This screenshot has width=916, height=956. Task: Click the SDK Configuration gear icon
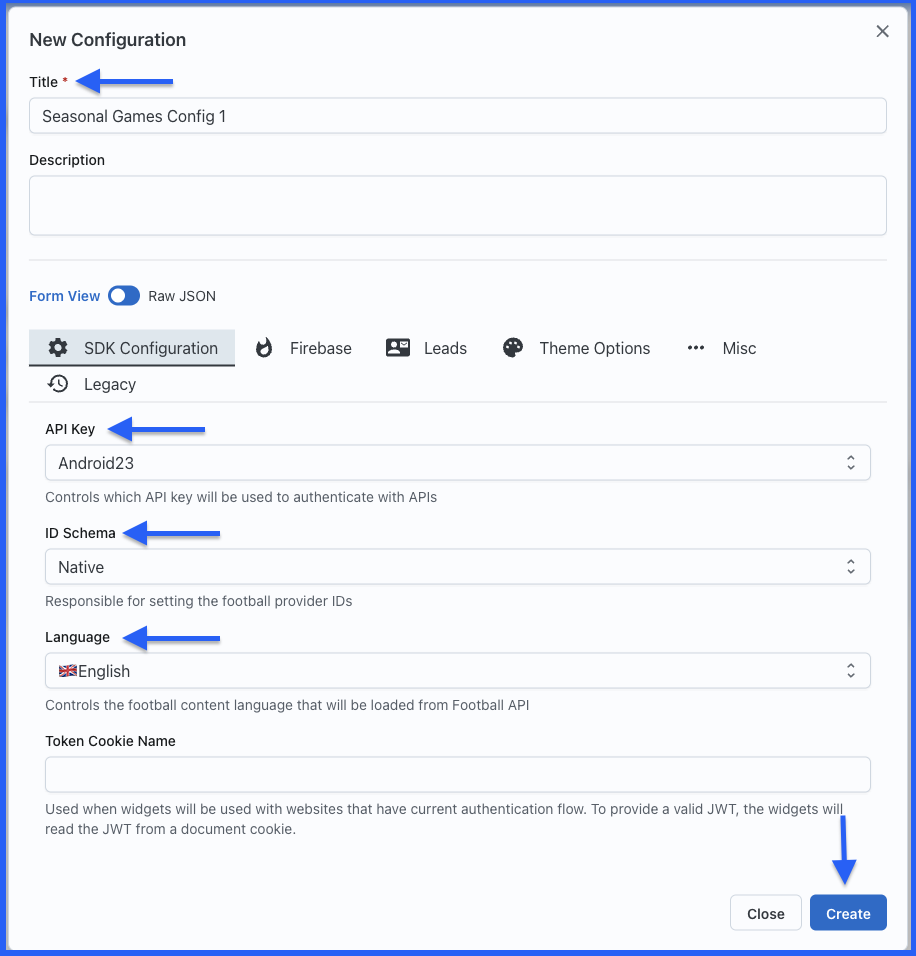click(58, 348)
